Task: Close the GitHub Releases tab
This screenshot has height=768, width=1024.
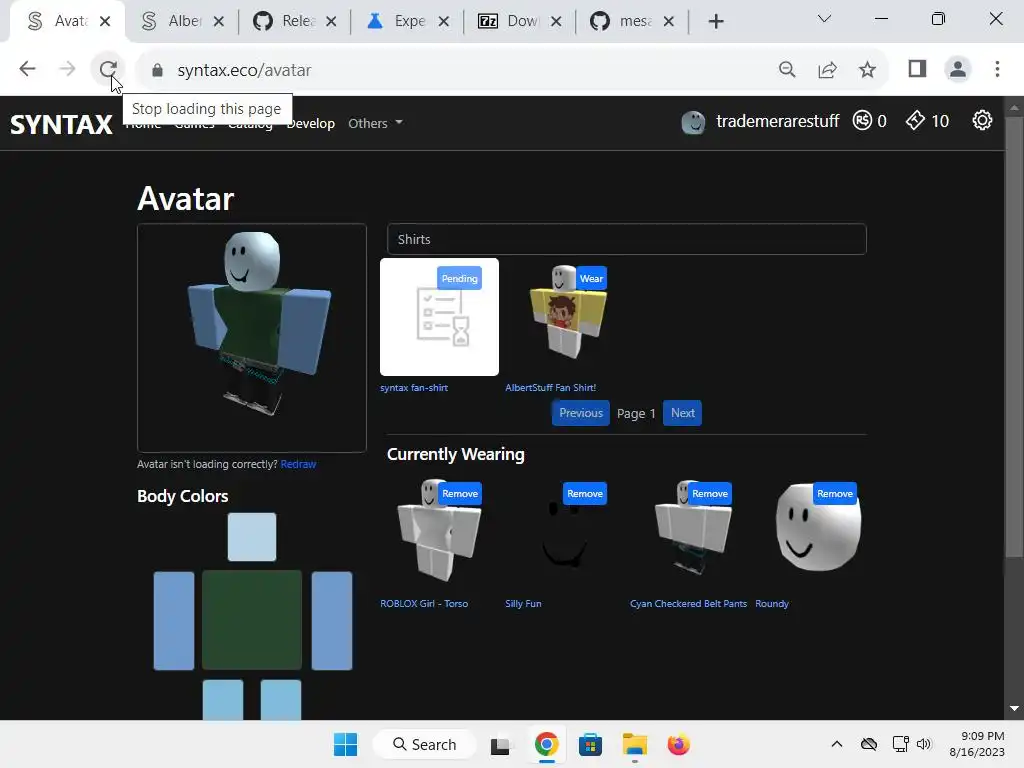Action: 331,22
